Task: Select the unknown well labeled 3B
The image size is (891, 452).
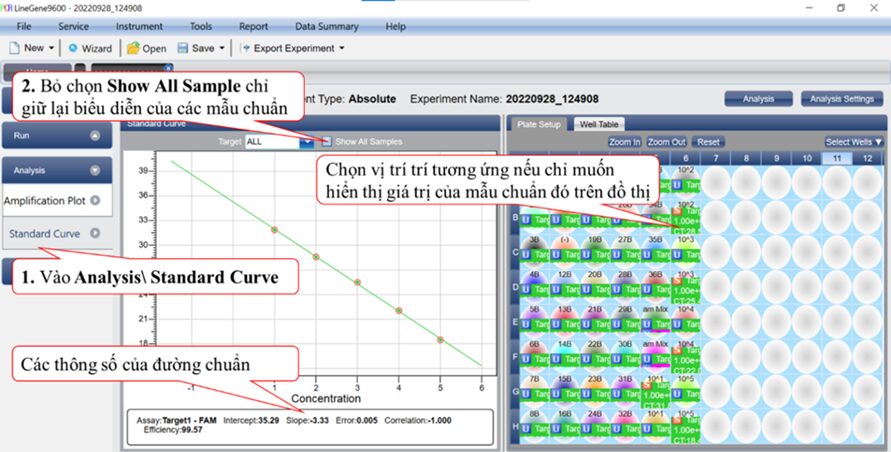Action: (x=535, y=251)
